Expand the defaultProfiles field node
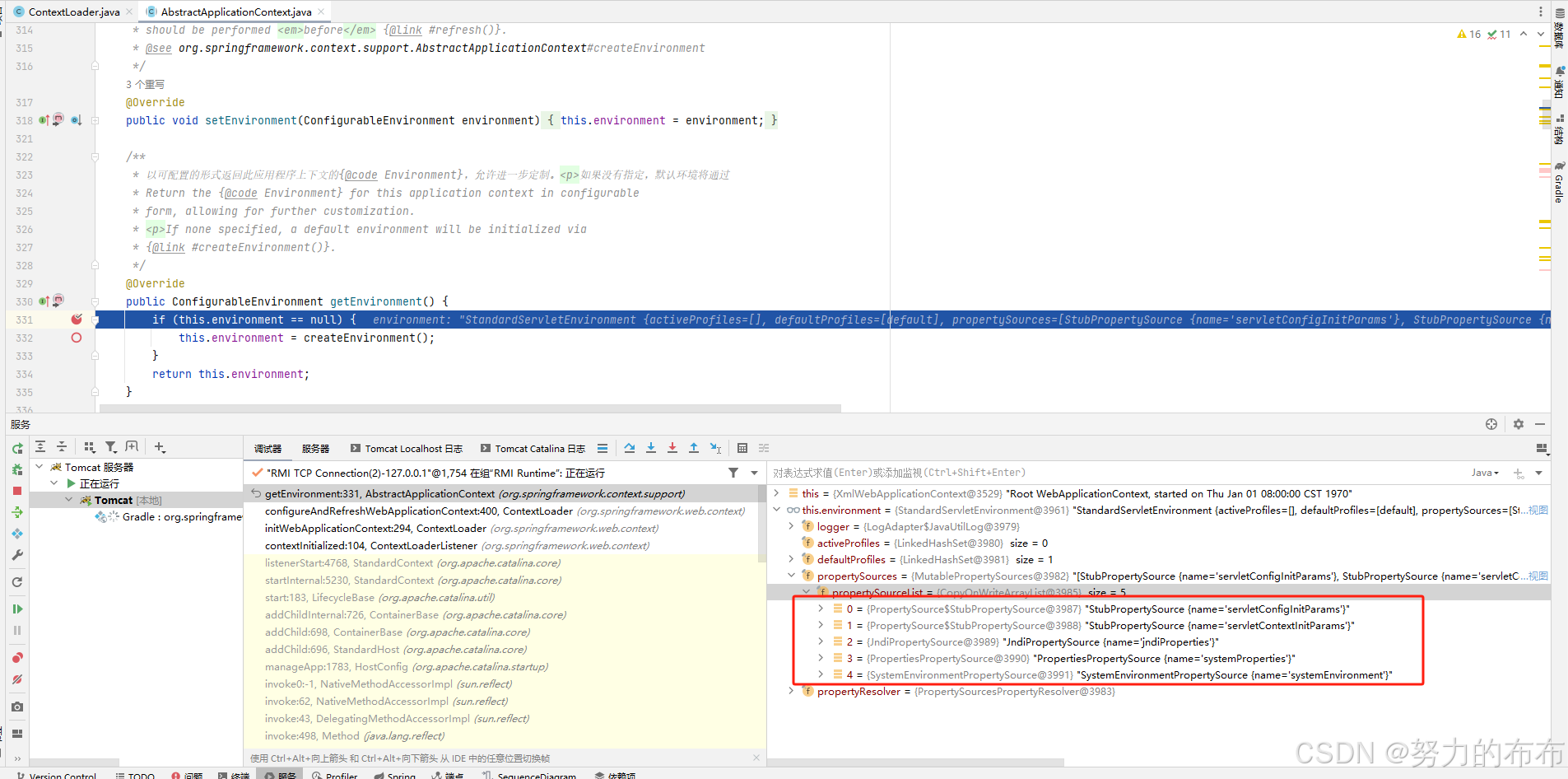Viewport: 1568px width, 779px height. 791,559
